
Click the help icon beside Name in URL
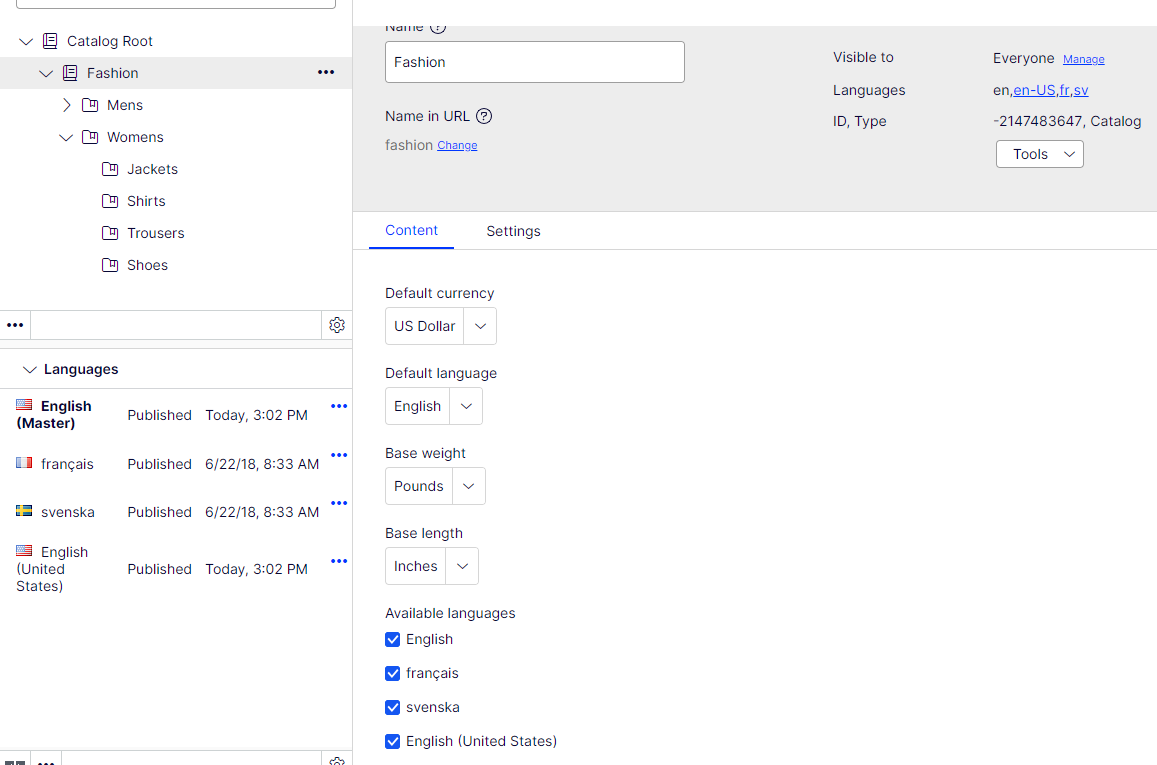[x=484, y=116]
